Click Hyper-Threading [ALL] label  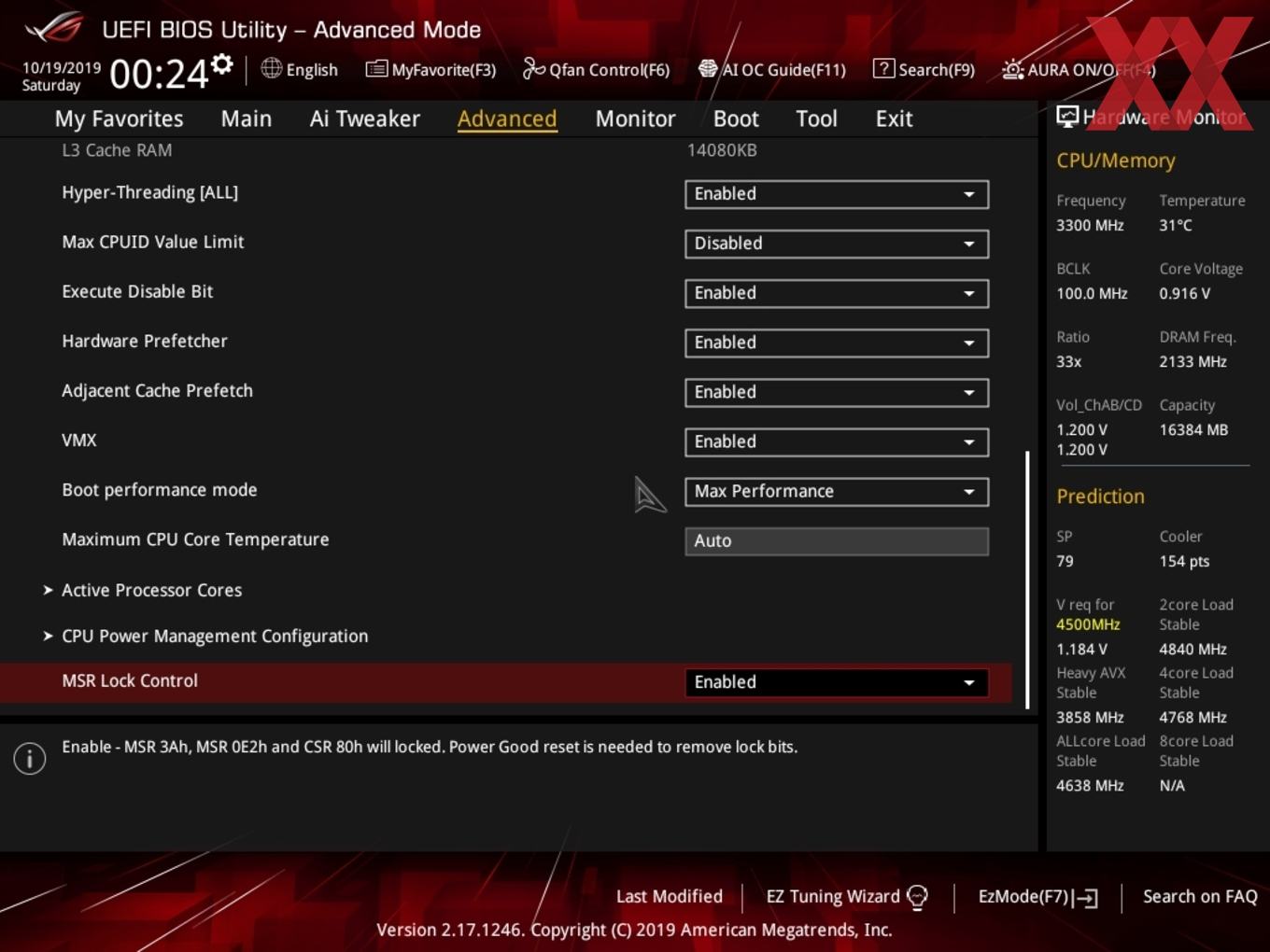pyautogui.click(x=149, y=192)
